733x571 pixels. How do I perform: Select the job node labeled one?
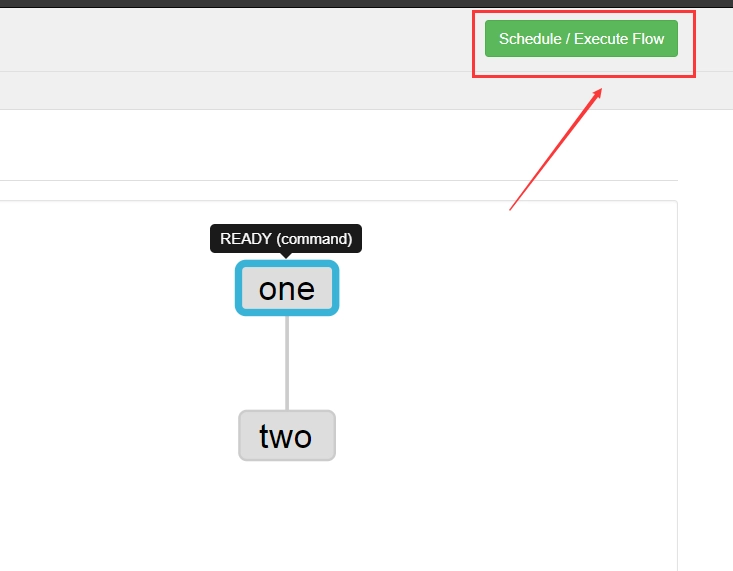287,288
